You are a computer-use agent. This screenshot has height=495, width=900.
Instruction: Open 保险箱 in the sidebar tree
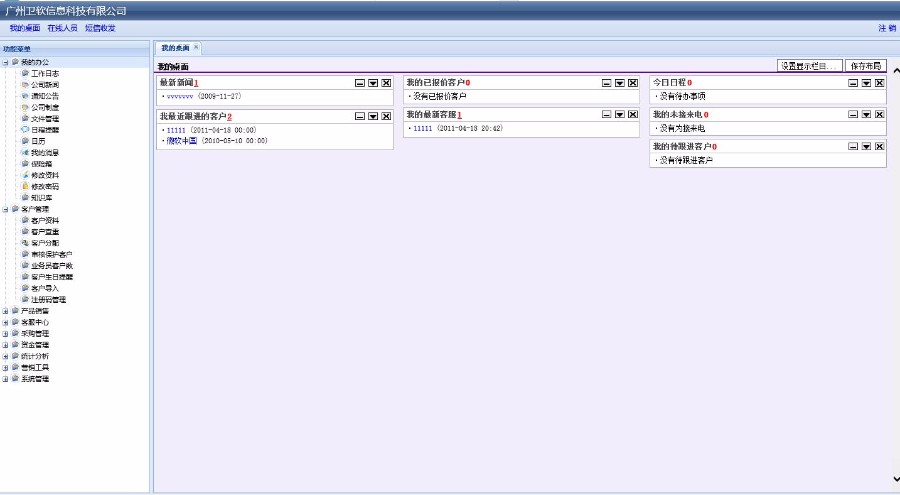[x=42, y=164]
